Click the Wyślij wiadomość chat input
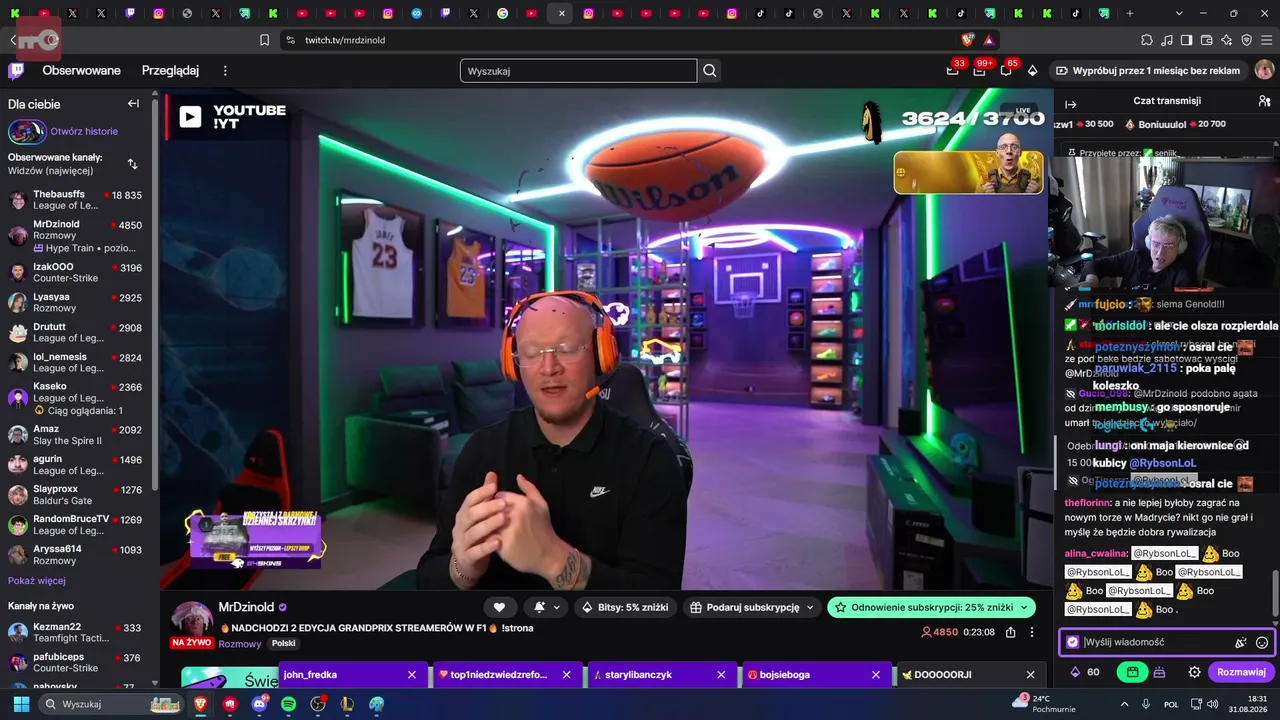Viewport: 1280px width, 720px height. pyautogui.click(x=1157, y=642)
